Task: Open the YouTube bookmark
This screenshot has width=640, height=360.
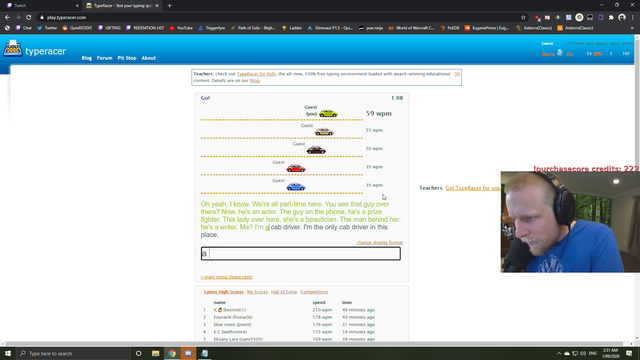Action: tap(181, 28)
